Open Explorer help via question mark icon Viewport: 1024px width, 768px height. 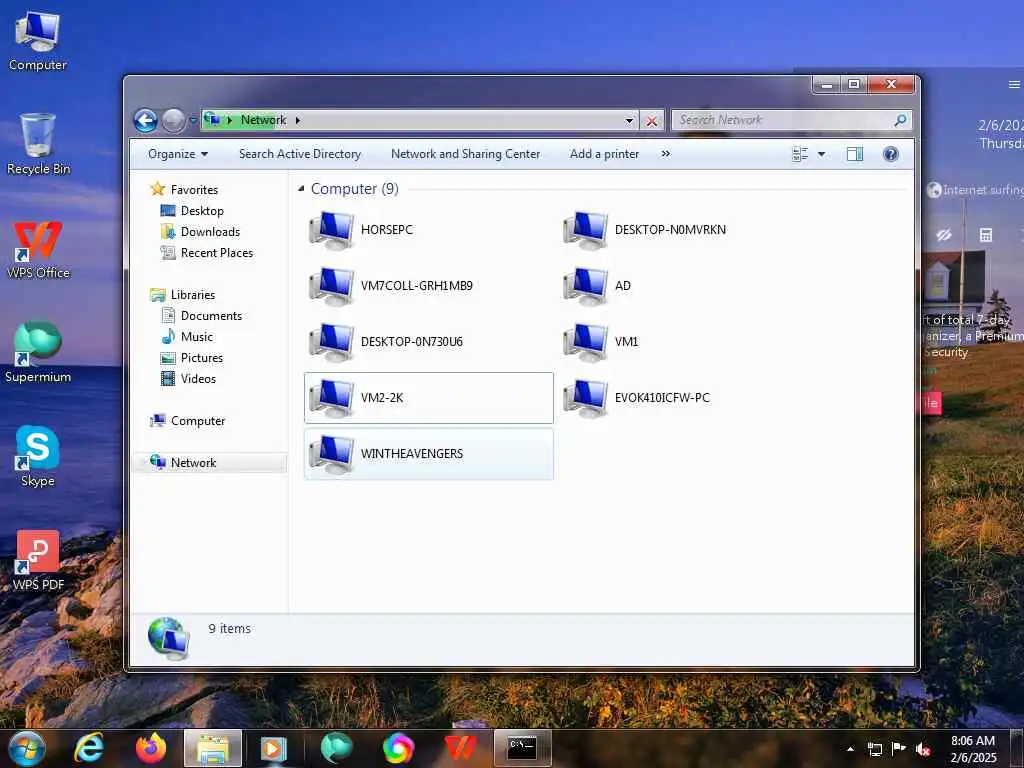tap(890, 154)
